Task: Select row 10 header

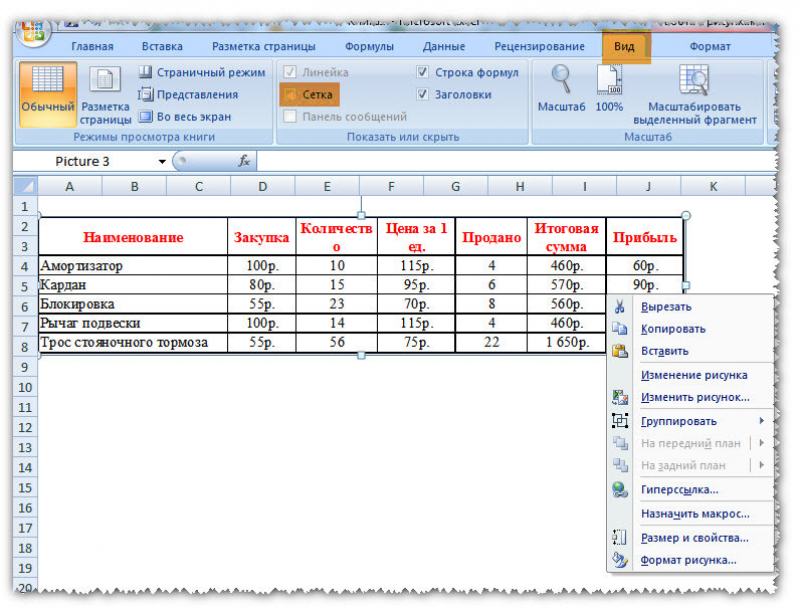Action: point(25,387)
